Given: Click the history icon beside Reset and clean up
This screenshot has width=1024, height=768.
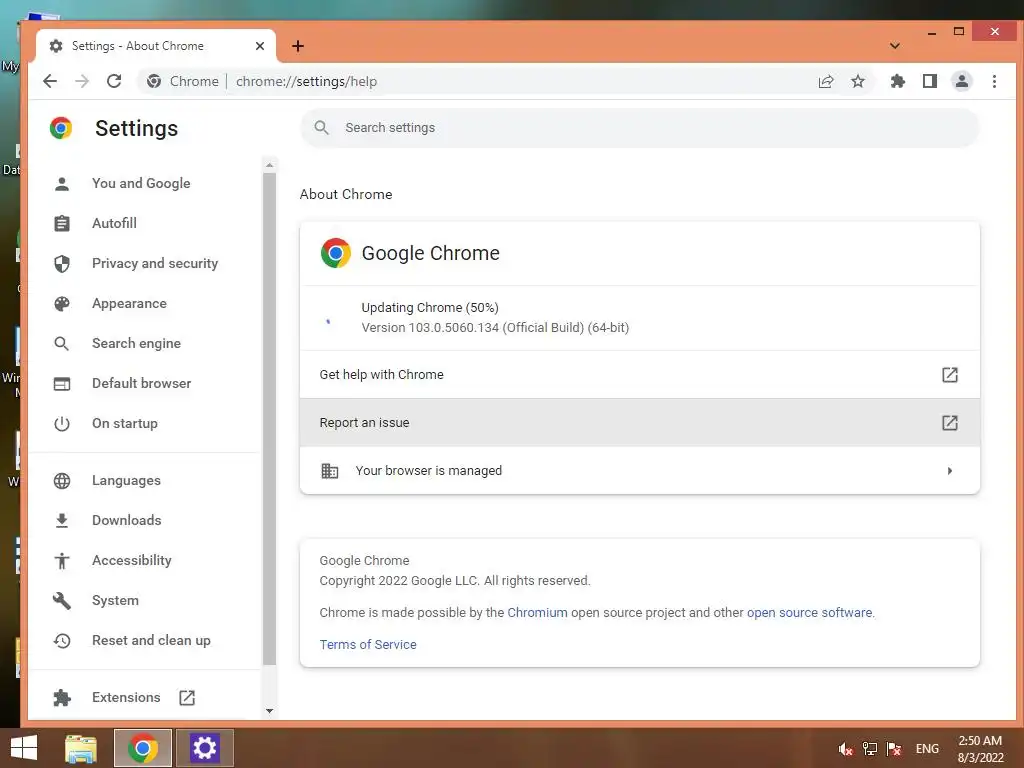Looking at the screenshot, I should 62,641.
